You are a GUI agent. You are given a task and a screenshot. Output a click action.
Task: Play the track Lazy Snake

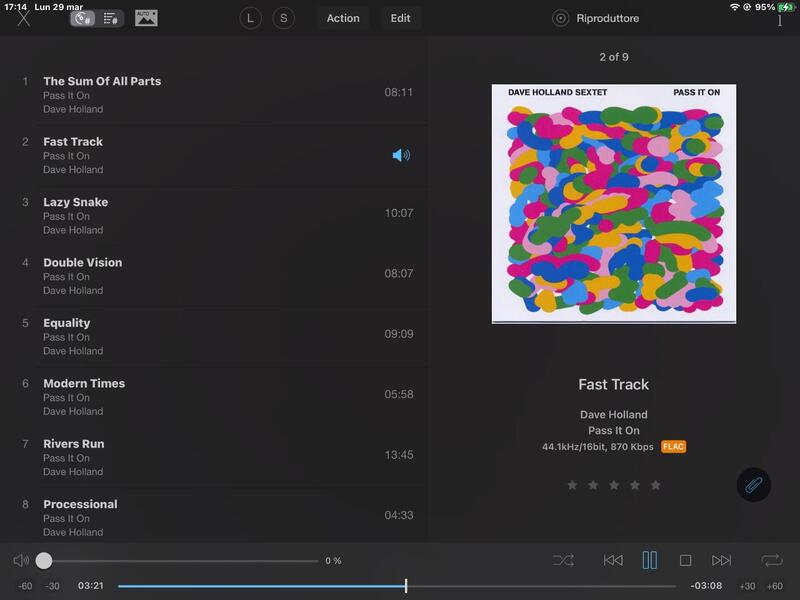[75, 202]
